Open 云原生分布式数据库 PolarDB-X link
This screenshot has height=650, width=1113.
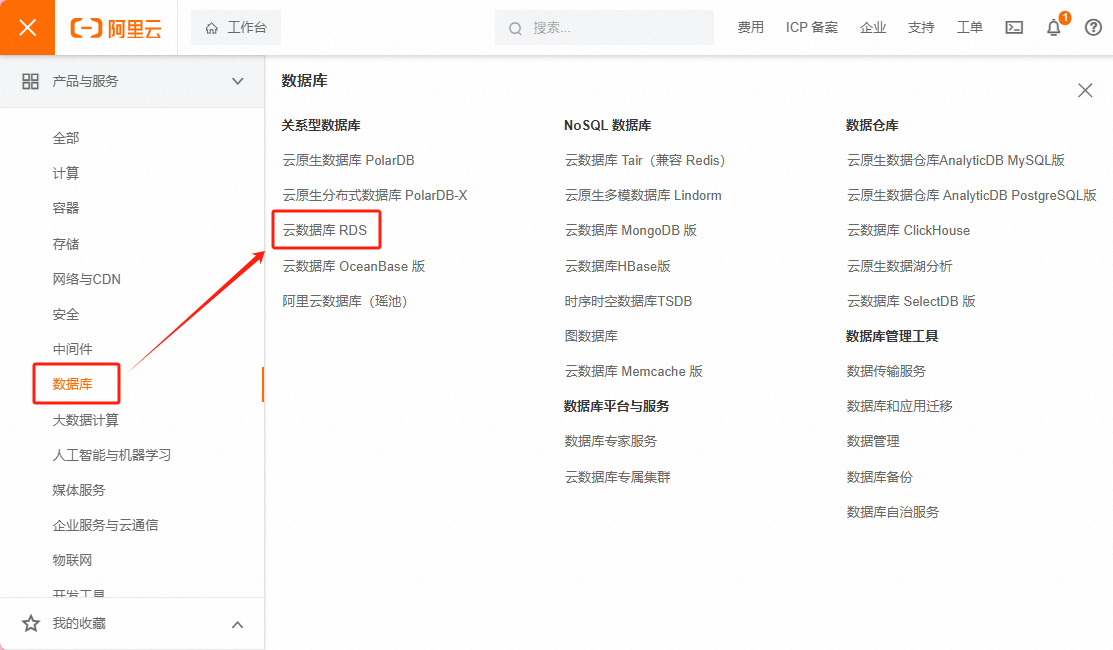[375, 195]
